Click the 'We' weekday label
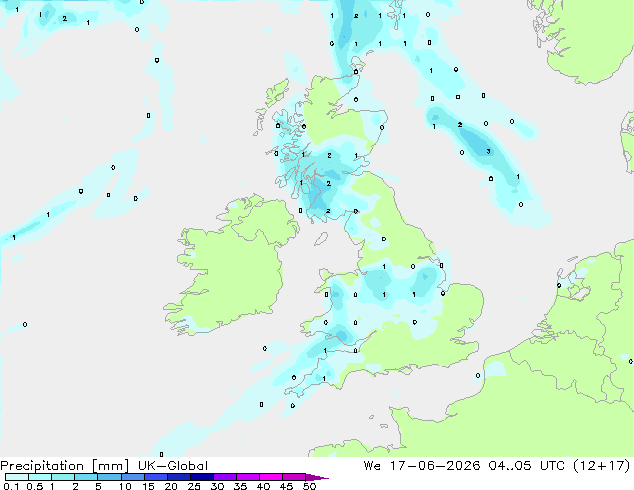The width and height of the screenshot is (634, 490). [372, 466]
